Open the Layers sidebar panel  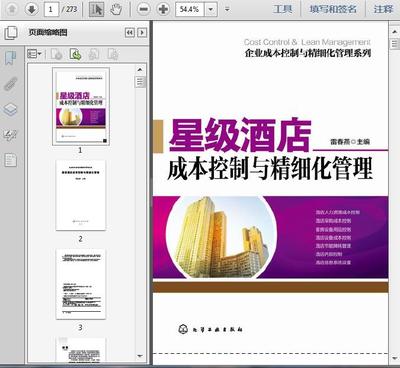click(10, 109)
